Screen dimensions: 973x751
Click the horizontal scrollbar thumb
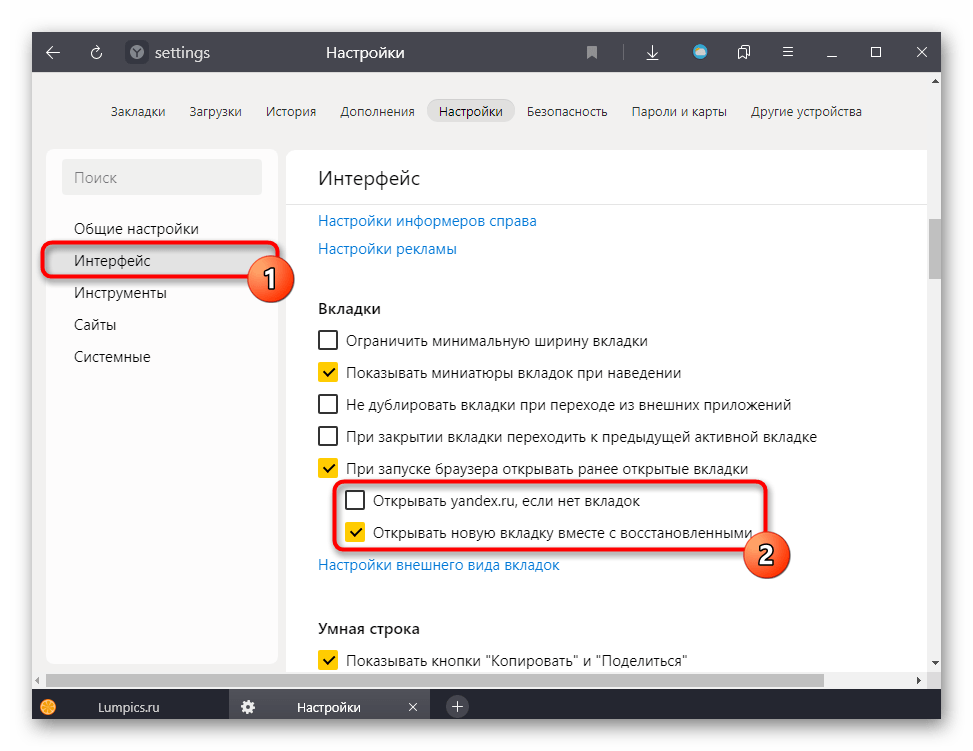coord(434,680)
